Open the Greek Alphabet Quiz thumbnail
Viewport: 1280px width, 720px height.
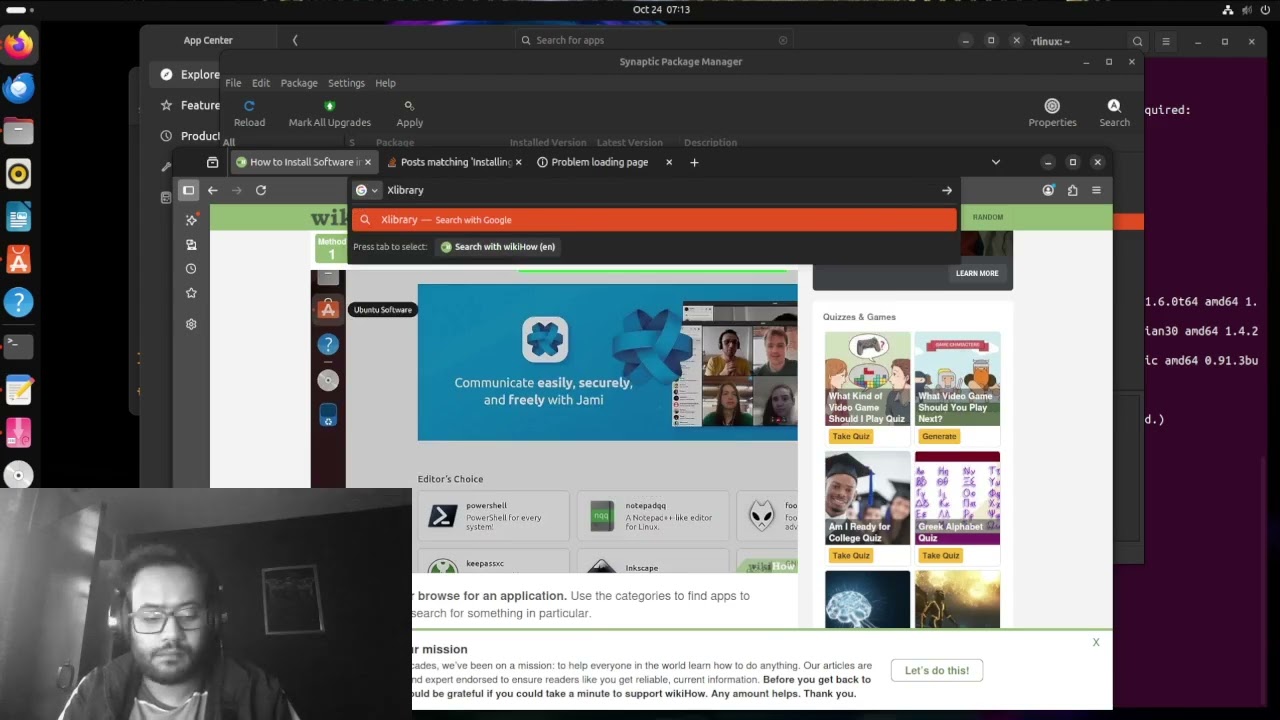coord(957,498)
